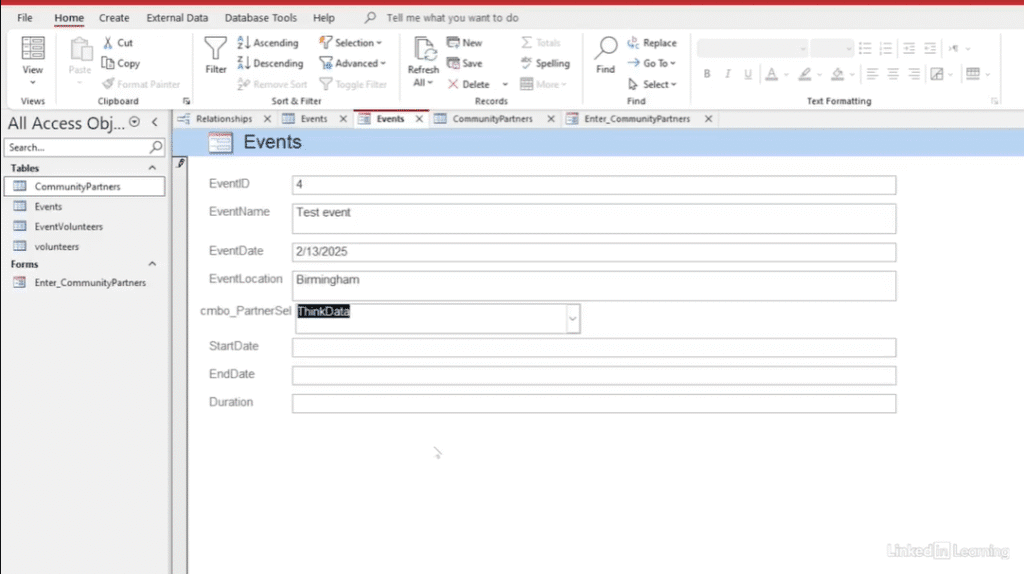Click the Filter funnel icon
The image size is (1024, 574).
point(216,55)
